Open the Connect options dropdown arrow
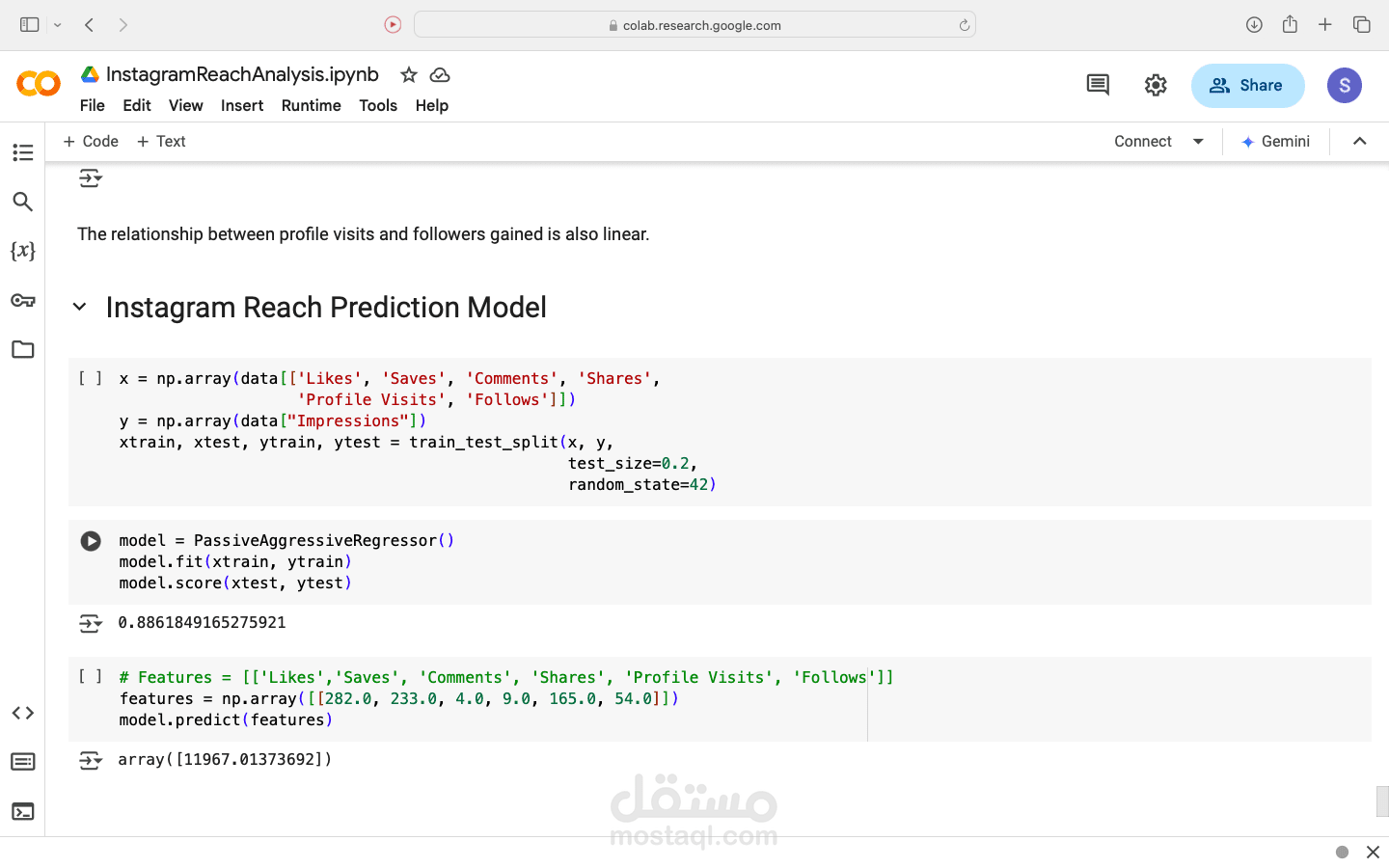 point(1198,141)
